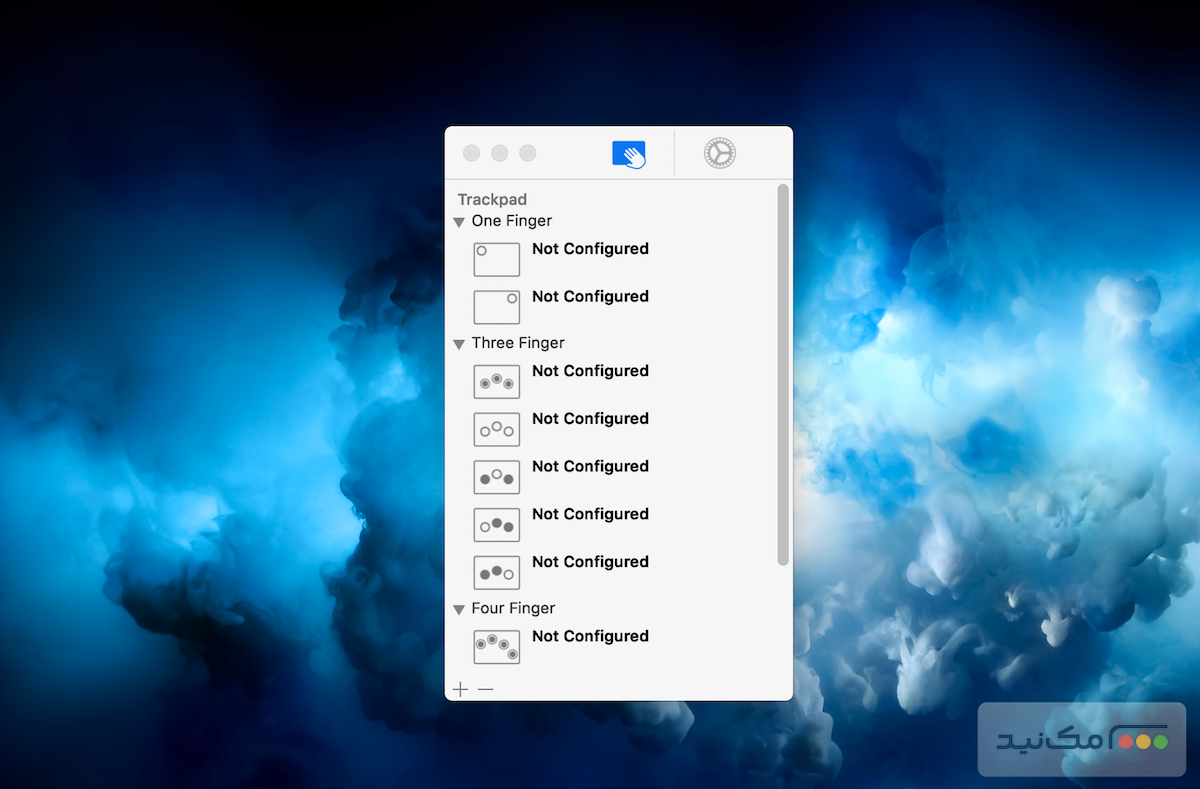Screen dimensions: 1200x789
Task: Add a new gesture with plus button
Action: pos(460,689)
